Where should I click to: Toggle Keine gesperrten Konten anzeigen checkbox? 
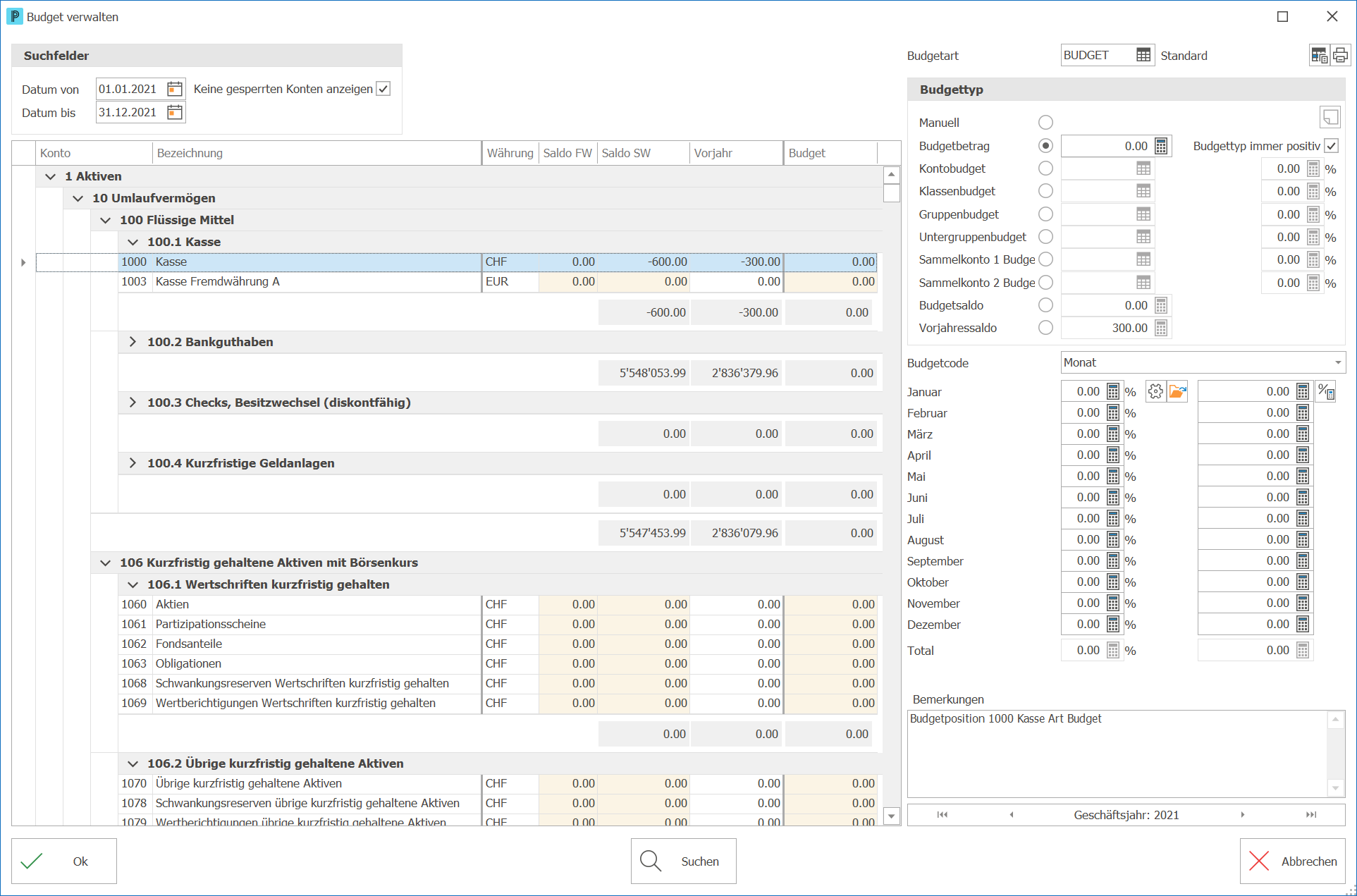pyautogui.click(x=383, y=89)
